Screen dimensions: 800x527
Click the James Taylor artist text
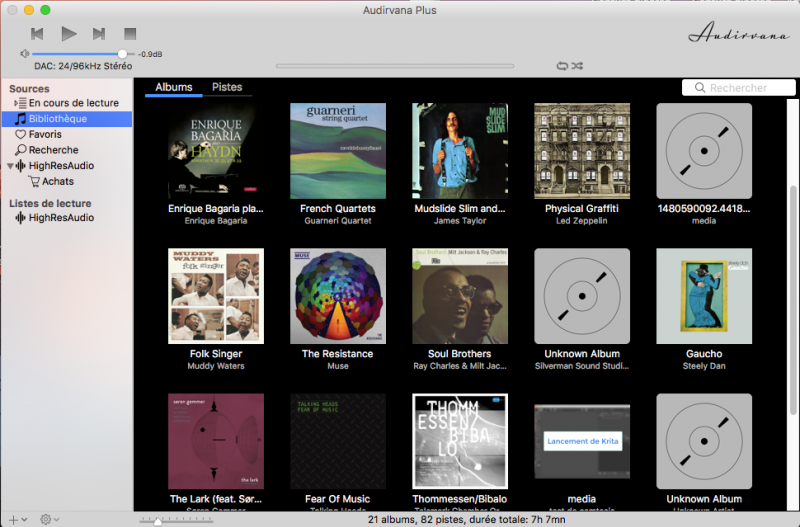pyautogui.click(x=460, y=221)
